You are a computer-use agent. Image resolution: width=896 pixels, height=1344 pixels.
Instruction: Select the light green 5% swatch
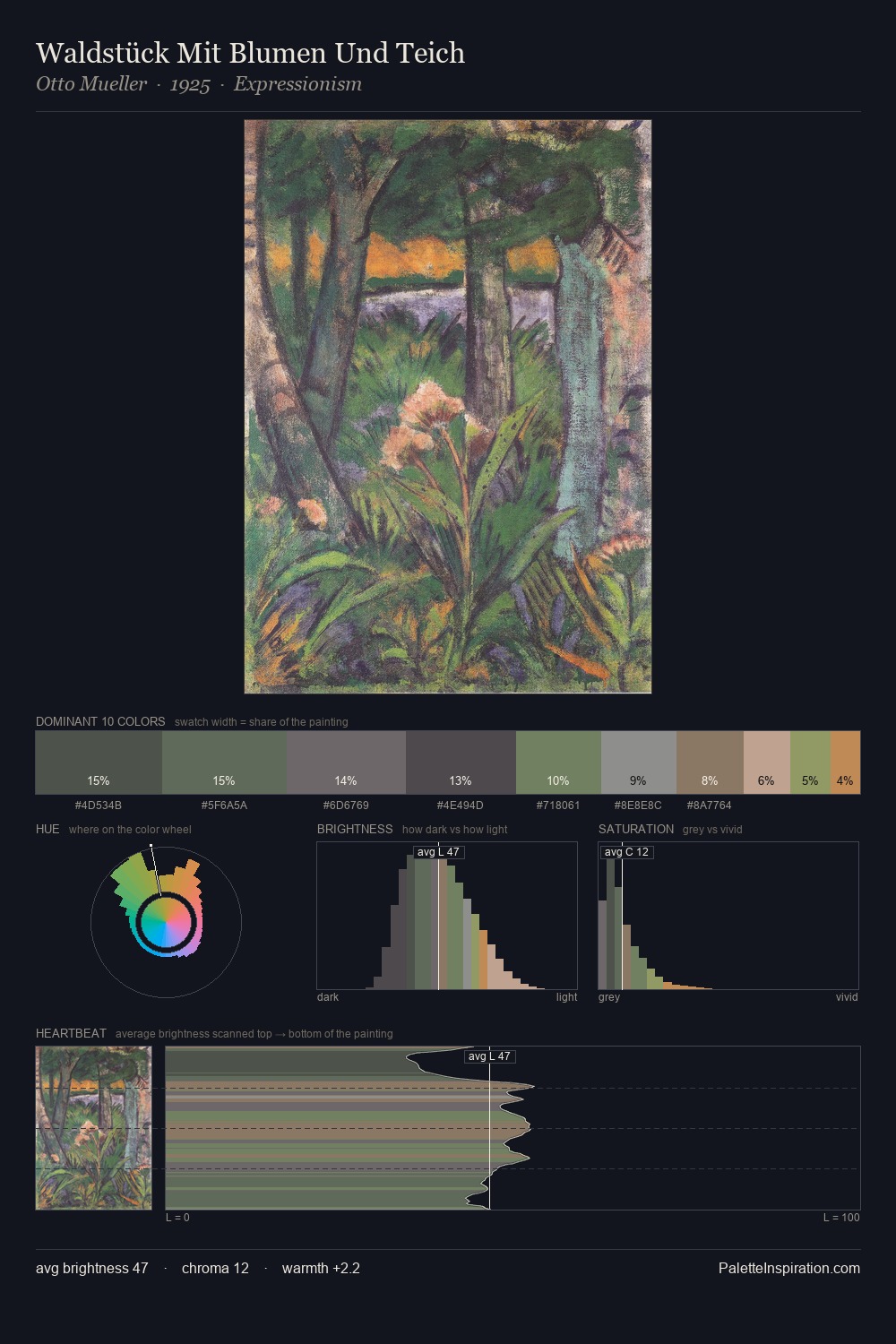click(x=810, y=762)
